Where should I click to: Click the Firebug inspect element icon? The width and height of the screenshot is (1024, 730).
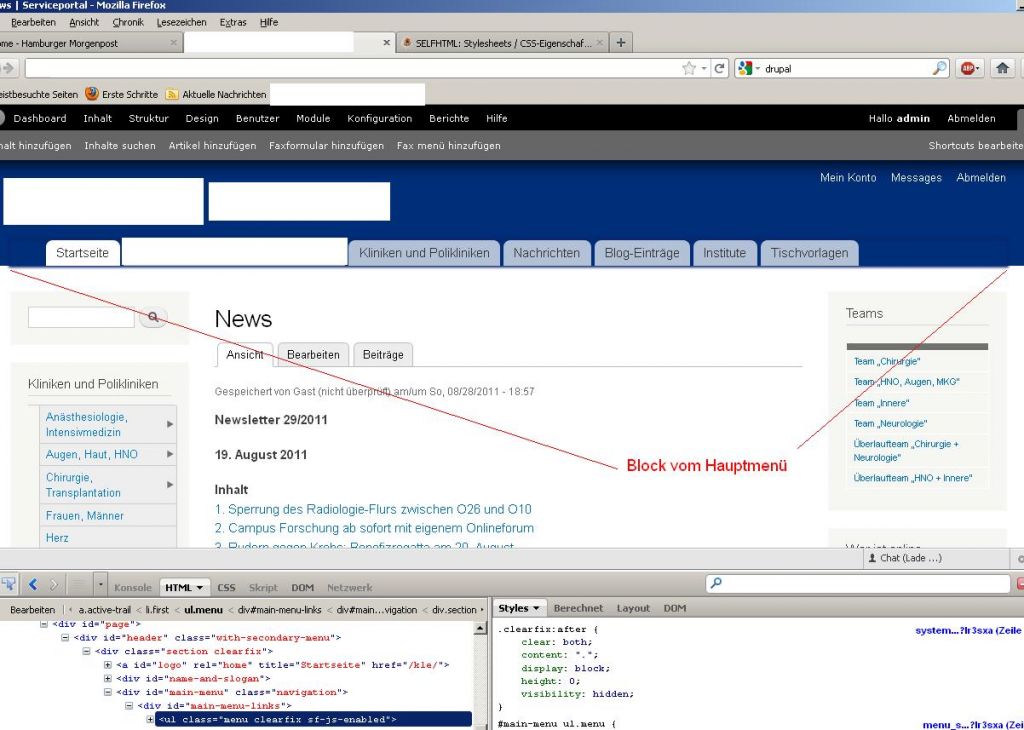click(9, 584)
